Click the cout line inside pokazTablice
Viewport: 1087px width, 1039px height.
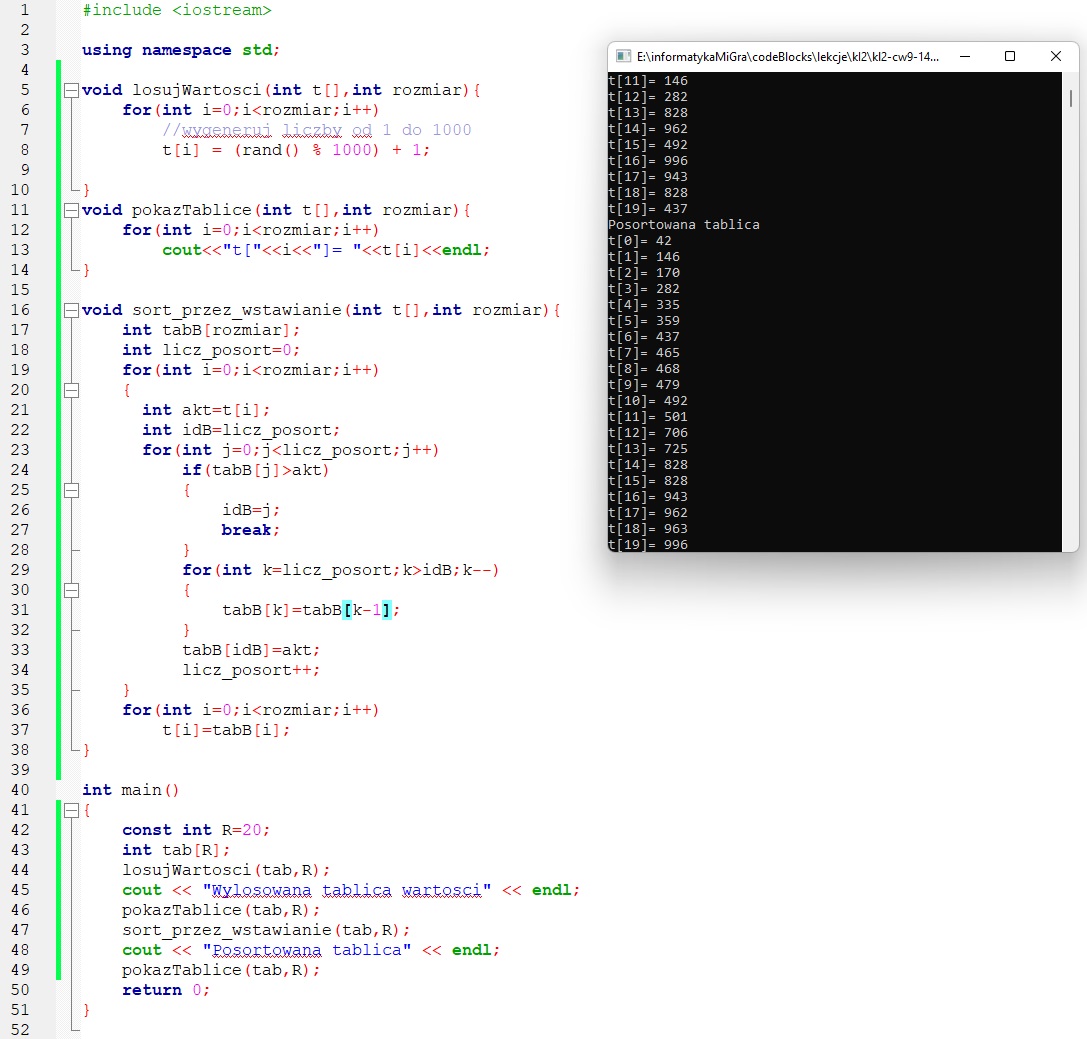[326, 250]
